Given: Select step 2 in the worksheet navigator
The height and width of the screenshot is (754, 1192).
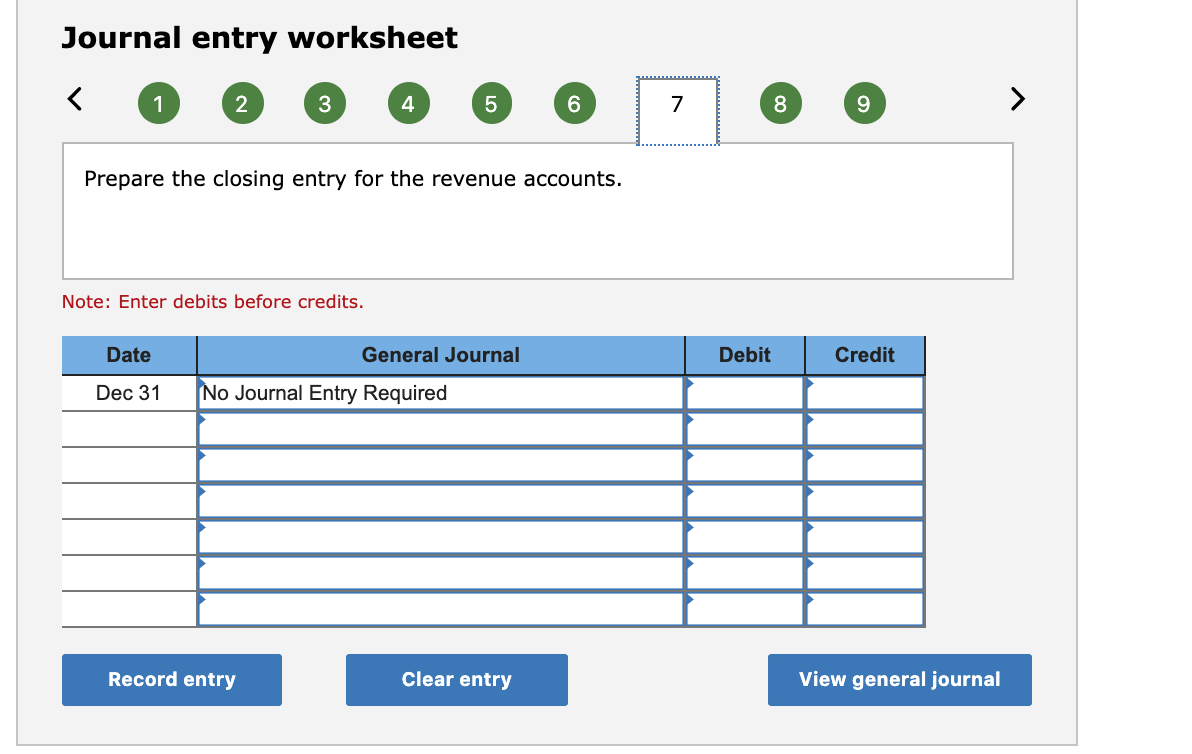Looking at the screenshot, I should [x=242, y=103].
